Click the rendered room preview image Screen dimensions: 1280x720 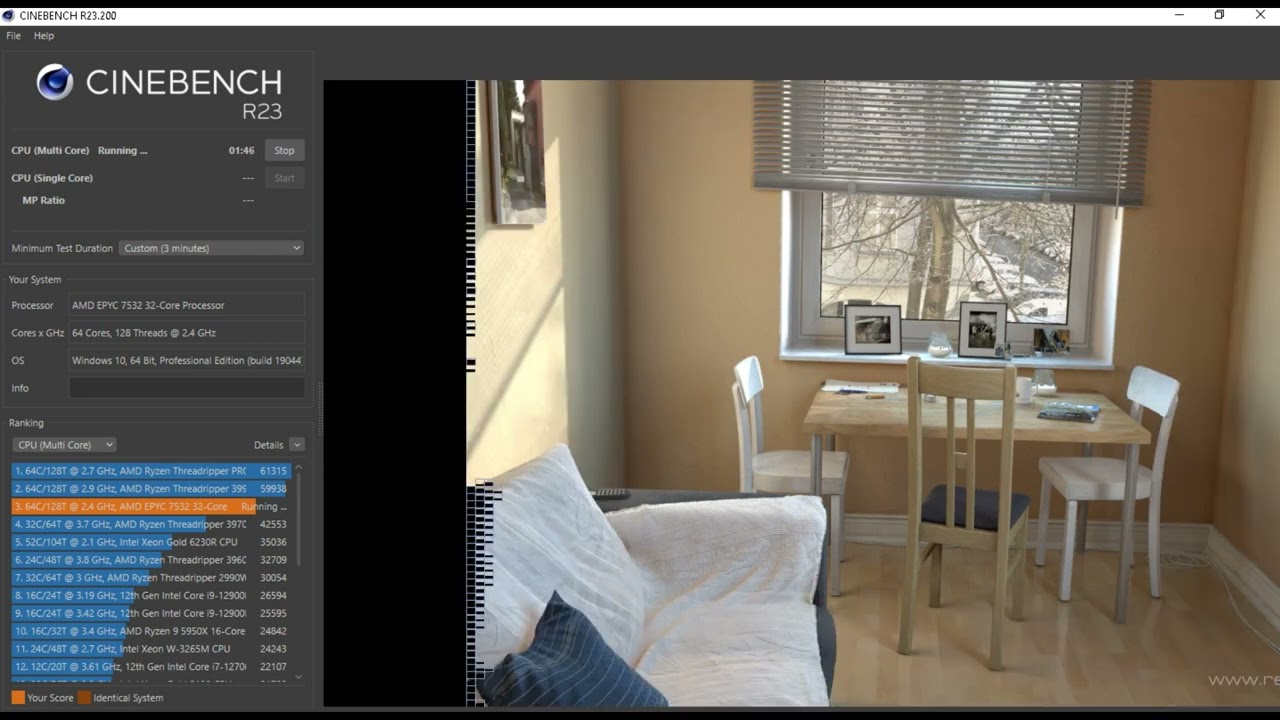pos(800,393)
